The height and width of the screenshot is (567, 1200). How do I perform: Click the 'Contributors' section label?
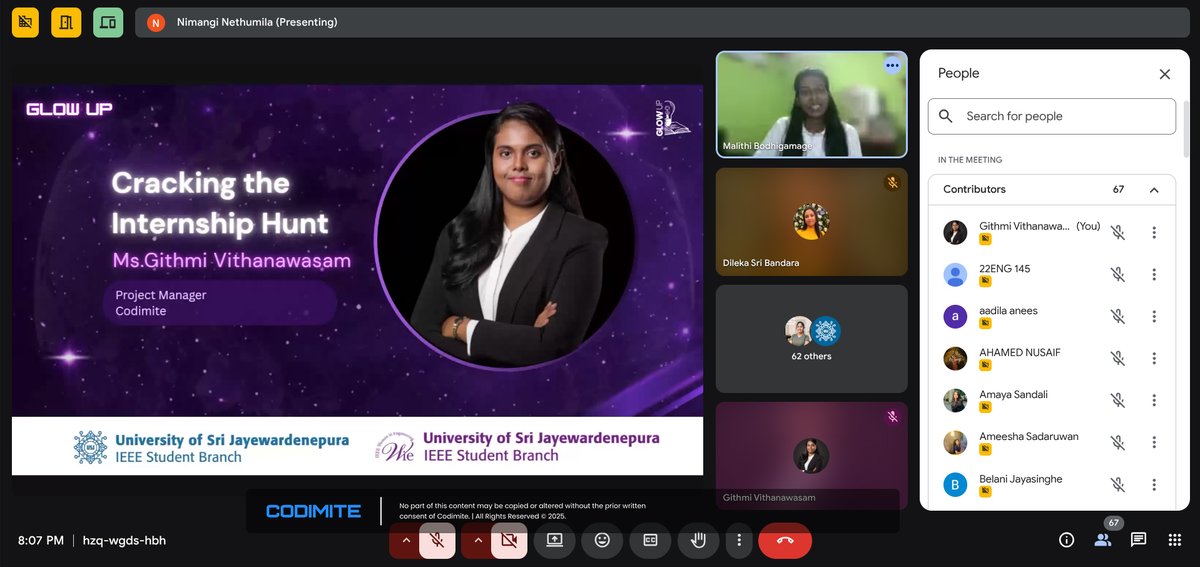point(974,189)
